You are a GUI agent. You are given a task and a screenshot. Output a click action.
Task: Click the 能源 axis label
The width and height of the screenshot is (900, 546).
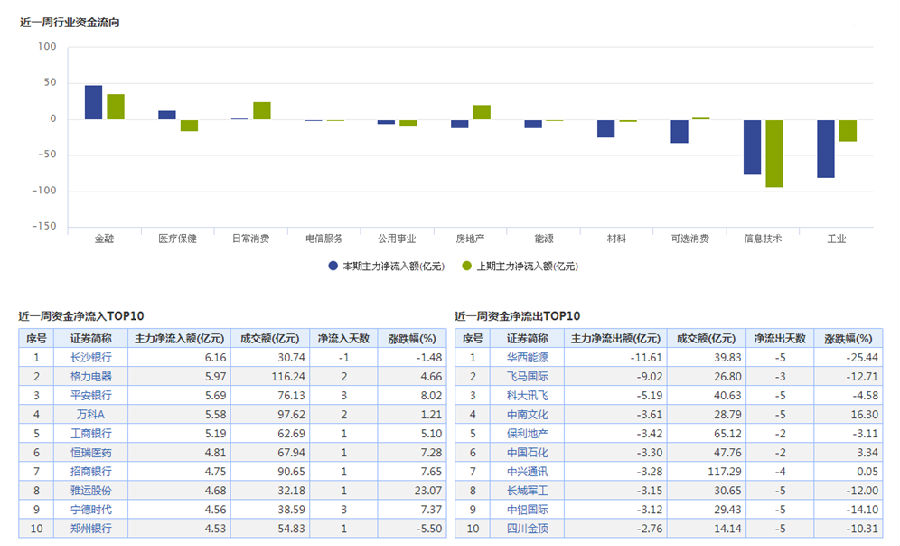click(544, 238)
